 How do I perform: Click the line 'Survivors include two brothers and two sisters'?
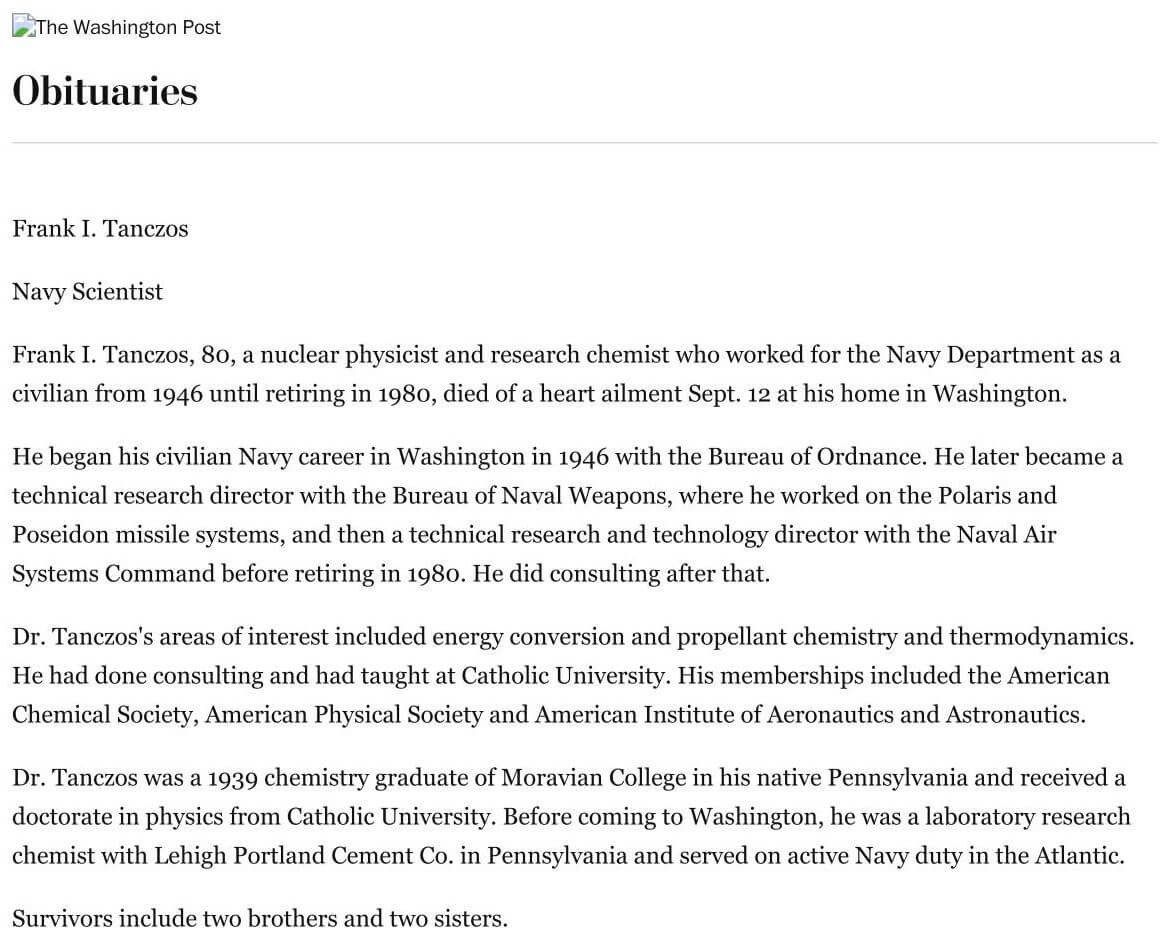point(260,919)
